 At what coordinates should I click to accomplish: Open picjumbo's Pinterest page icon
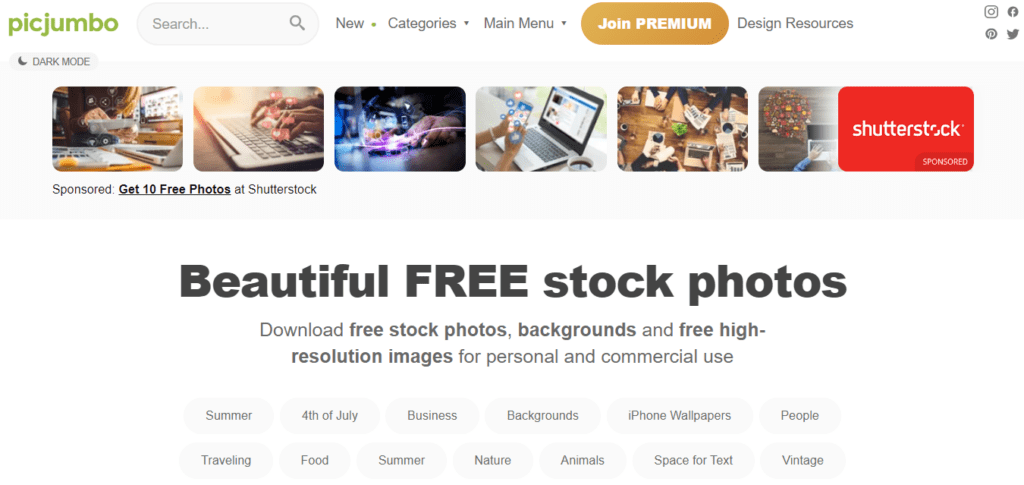[991, 34]
